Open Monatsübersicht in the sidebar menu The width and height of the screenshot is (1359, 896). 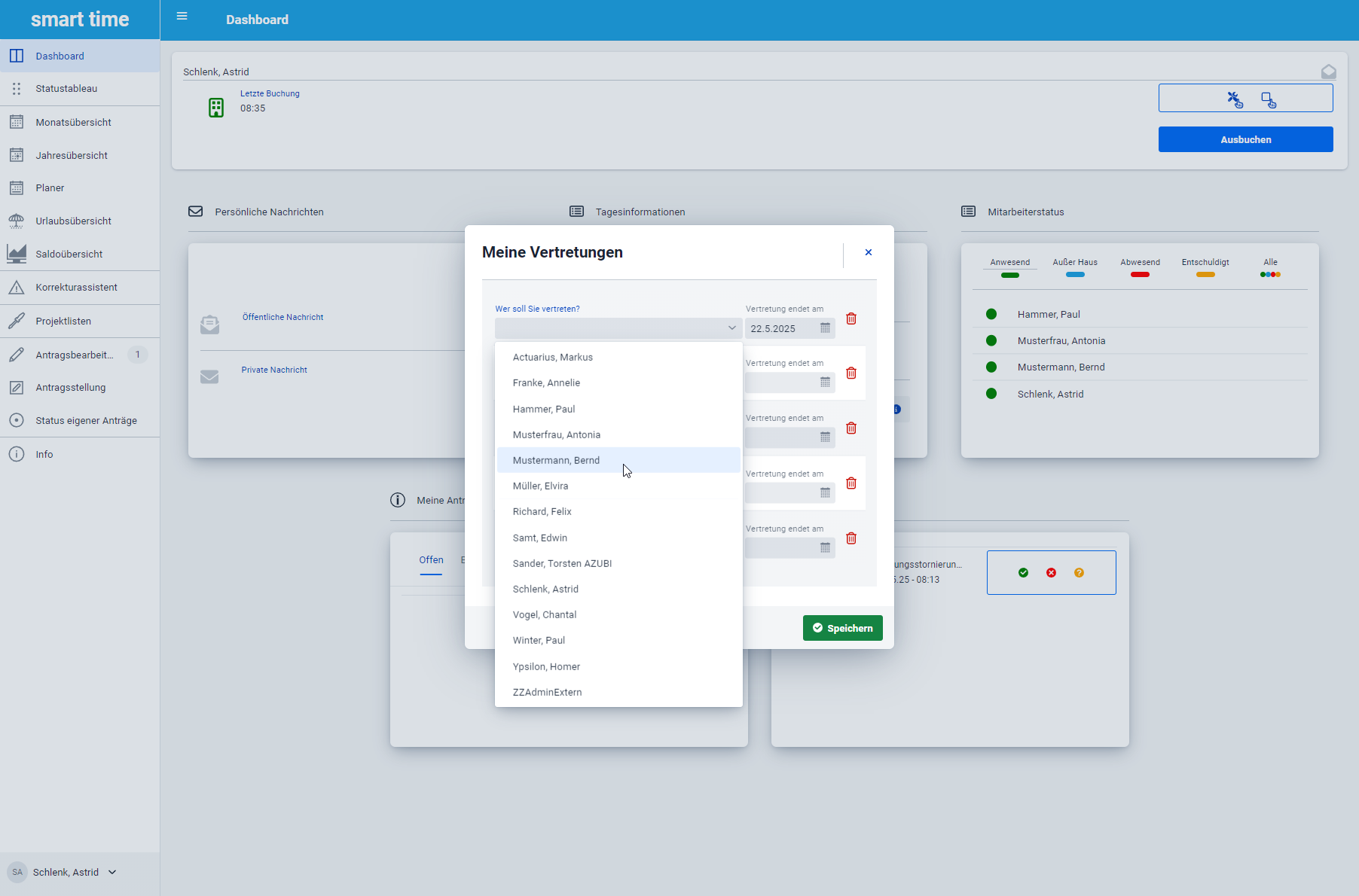pyautogui.click(x=73, y=123)
